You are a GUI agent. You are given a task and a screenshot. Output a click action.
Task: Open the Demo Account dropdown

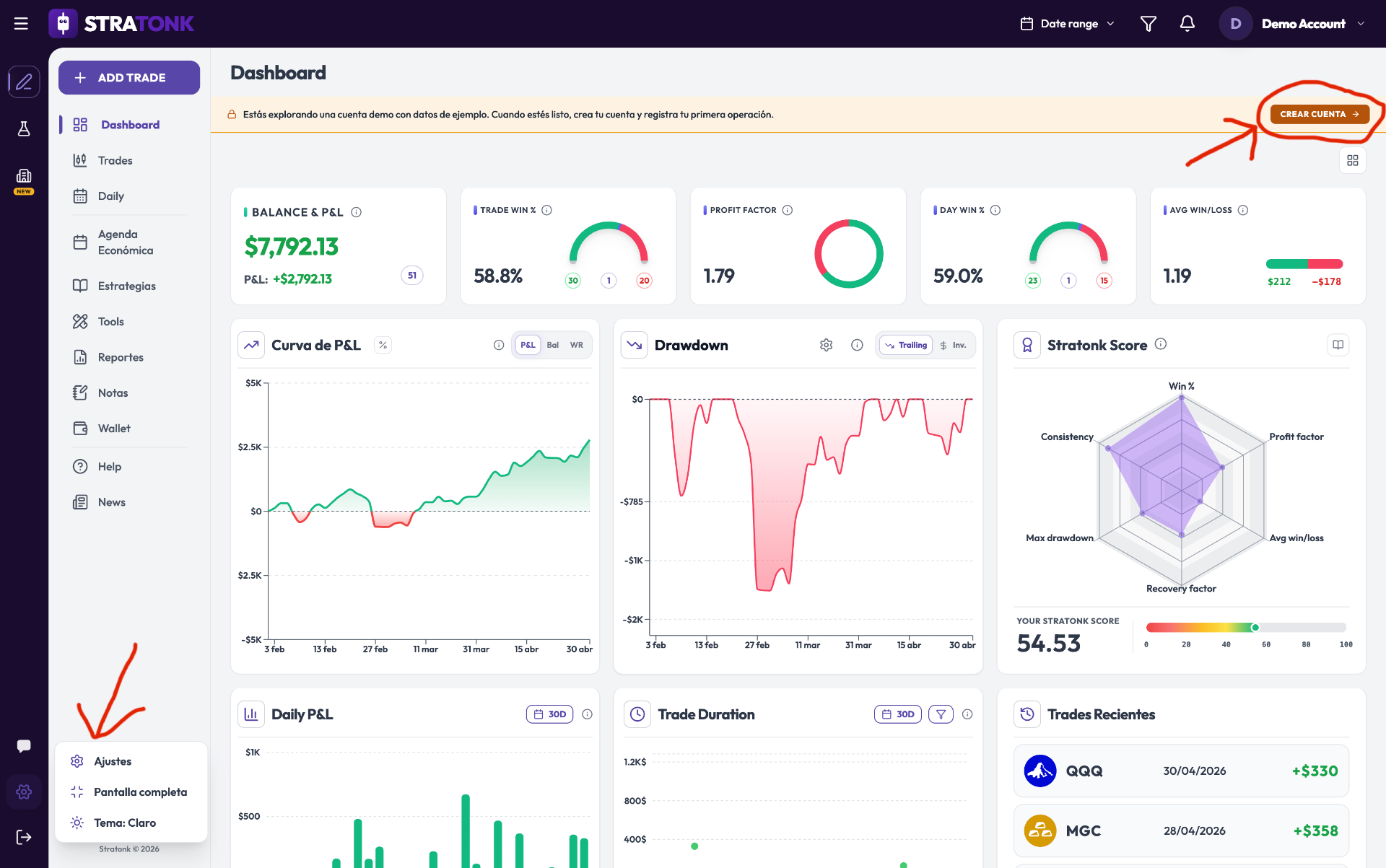(1292, 24)
